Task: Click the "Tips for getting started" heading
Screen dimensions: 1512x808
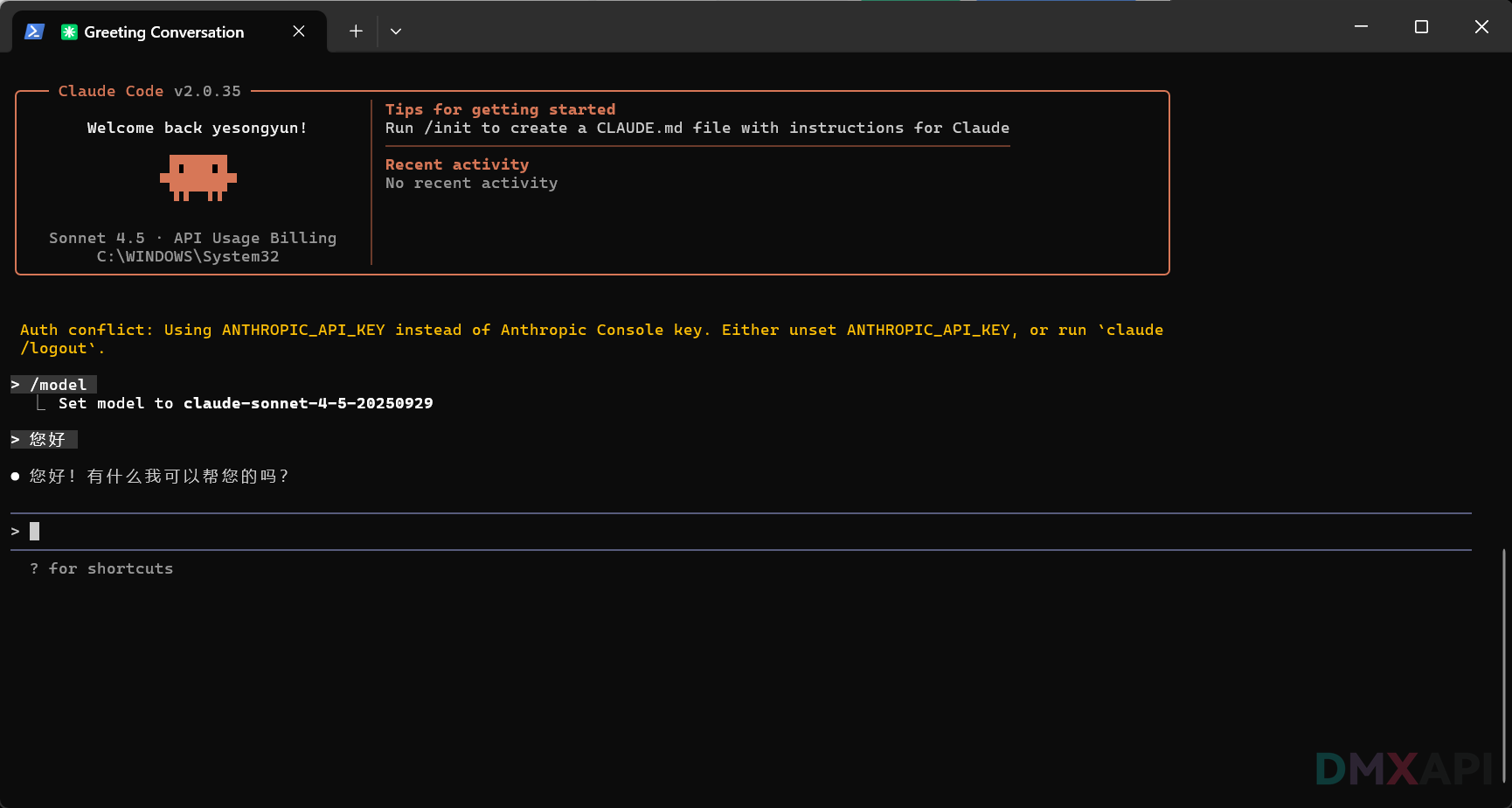Action: click(500, 109)
